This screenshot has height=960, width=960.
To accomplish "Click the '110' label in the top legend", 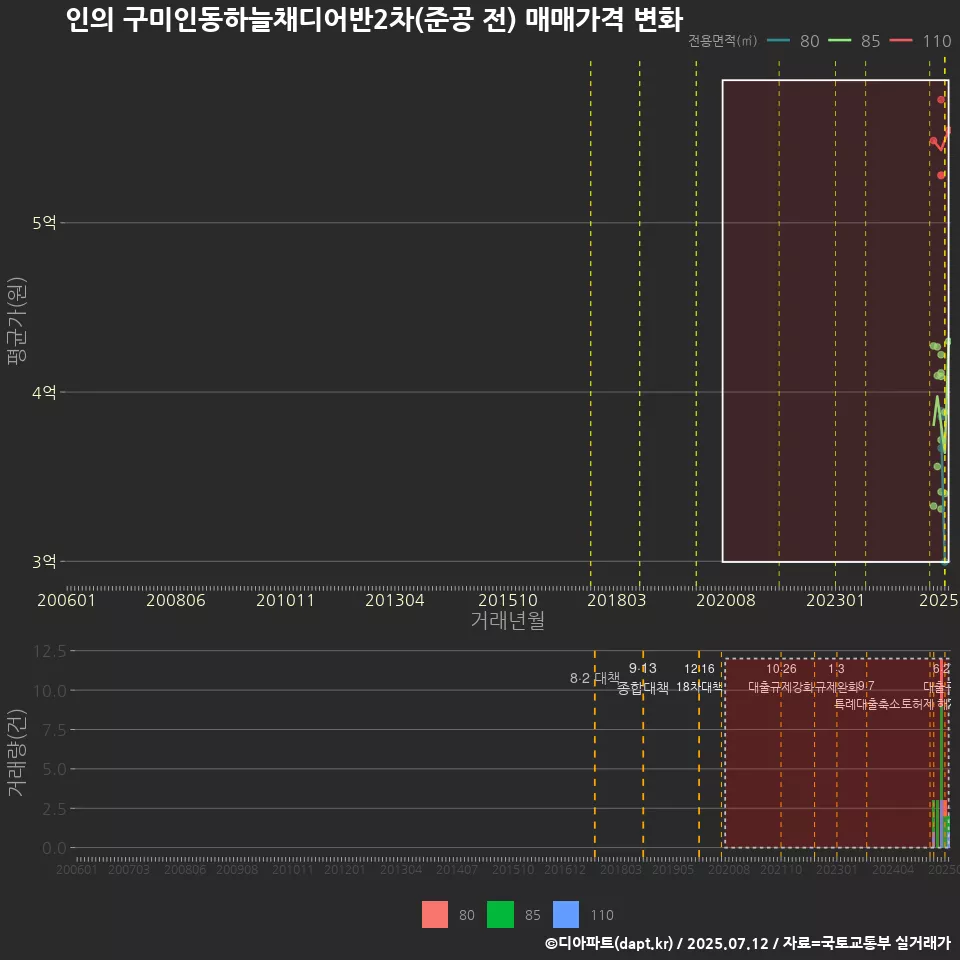I will (x=937, y=41).
